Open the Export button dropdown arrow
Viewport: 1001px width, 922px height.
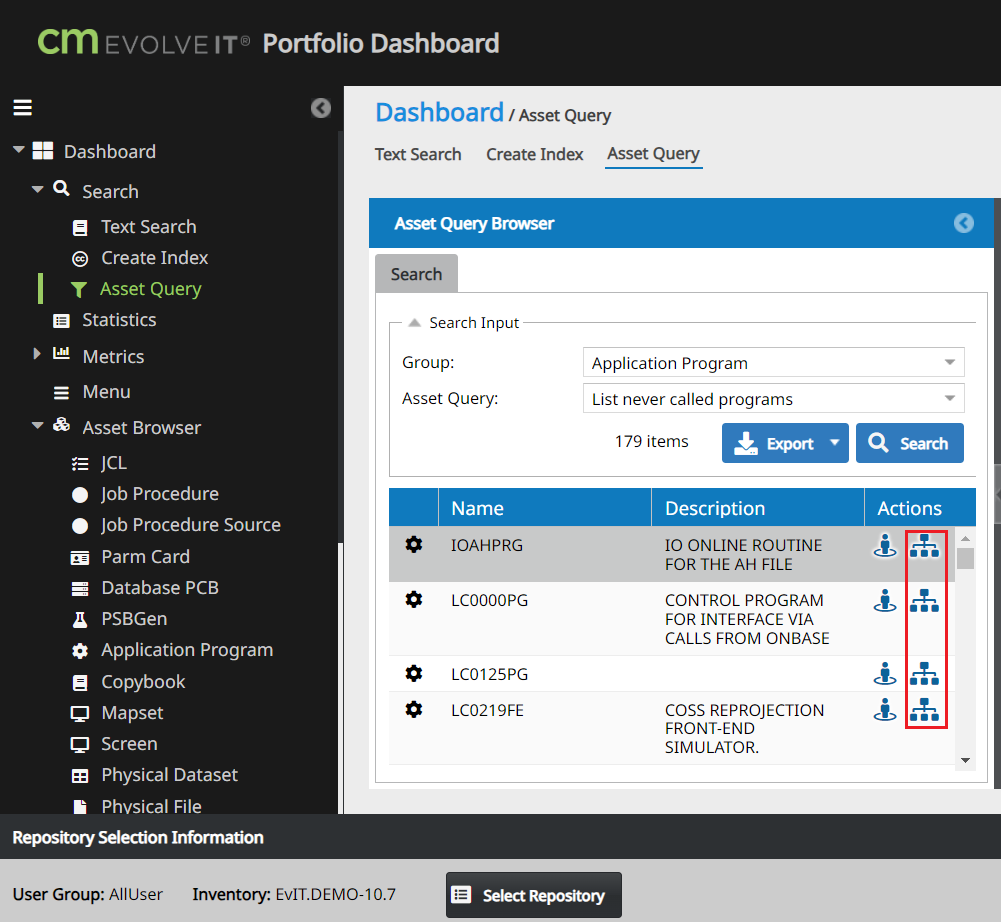tap(834, 442)
